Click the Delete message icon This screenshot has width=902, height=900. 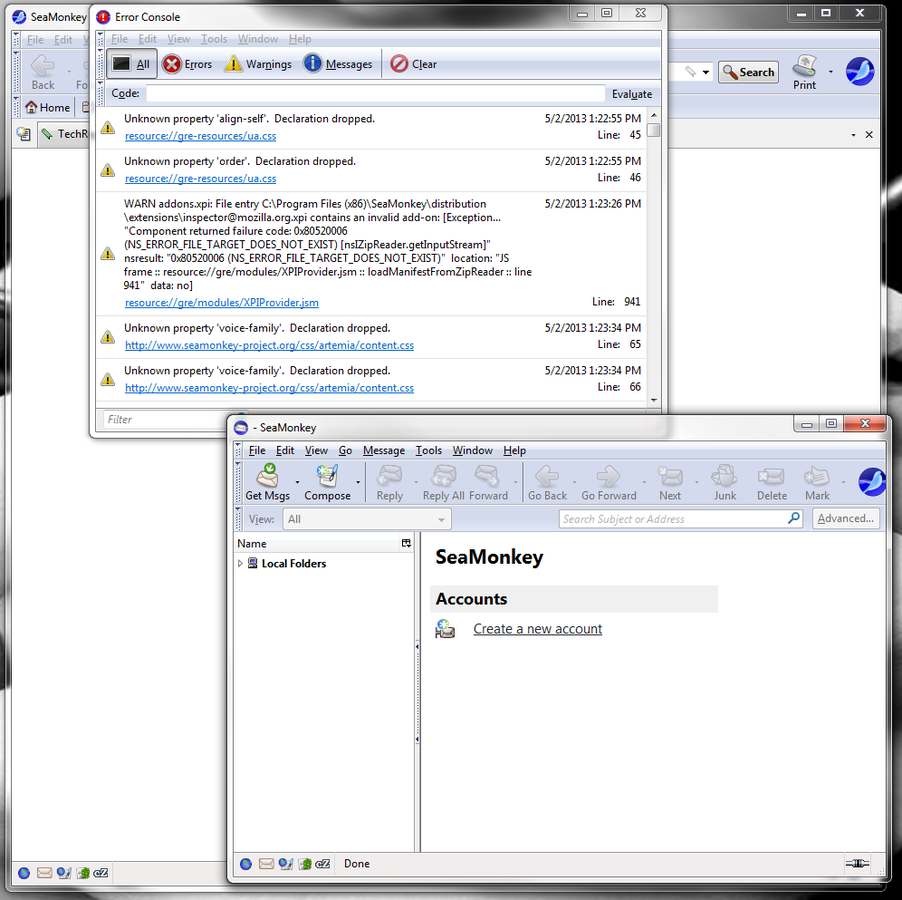pos(771,476)
